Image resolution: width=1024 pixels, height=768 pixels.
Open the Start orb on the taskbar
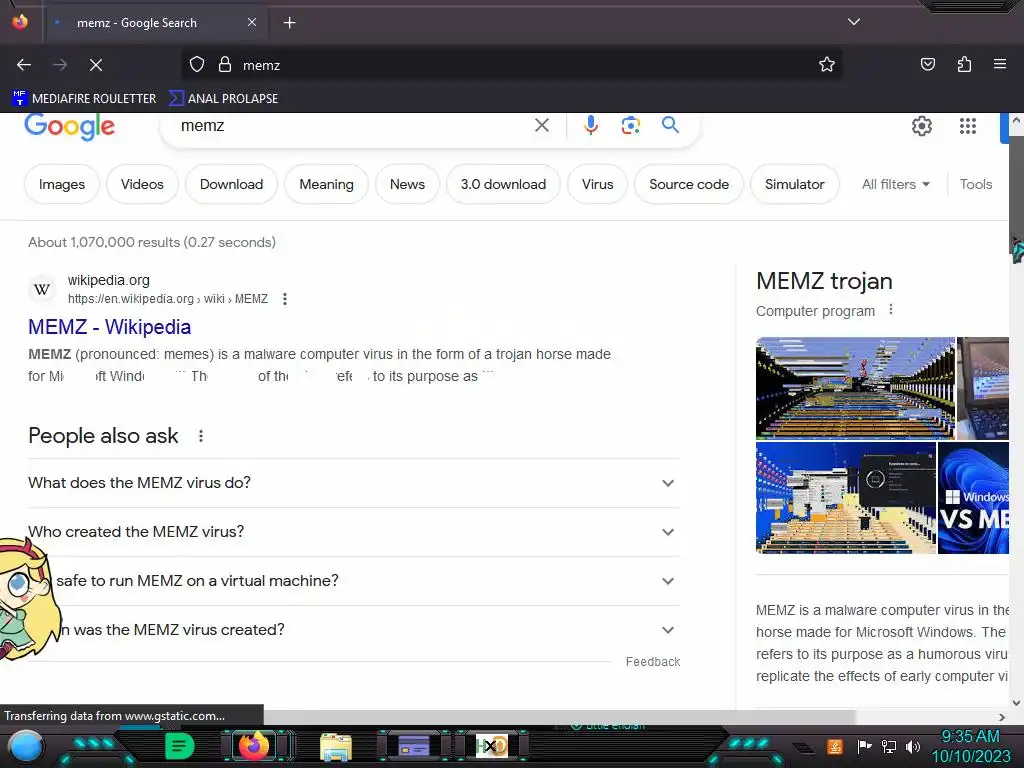pos(26,747)
